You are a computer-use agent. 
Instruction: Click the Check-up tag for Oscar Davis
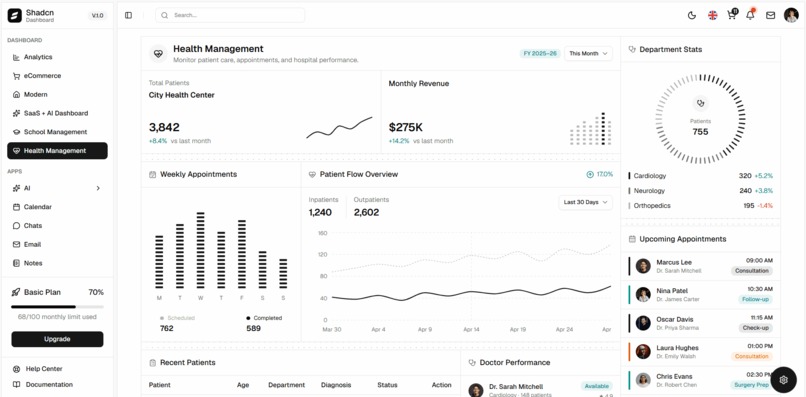click(x=755, y=328)
